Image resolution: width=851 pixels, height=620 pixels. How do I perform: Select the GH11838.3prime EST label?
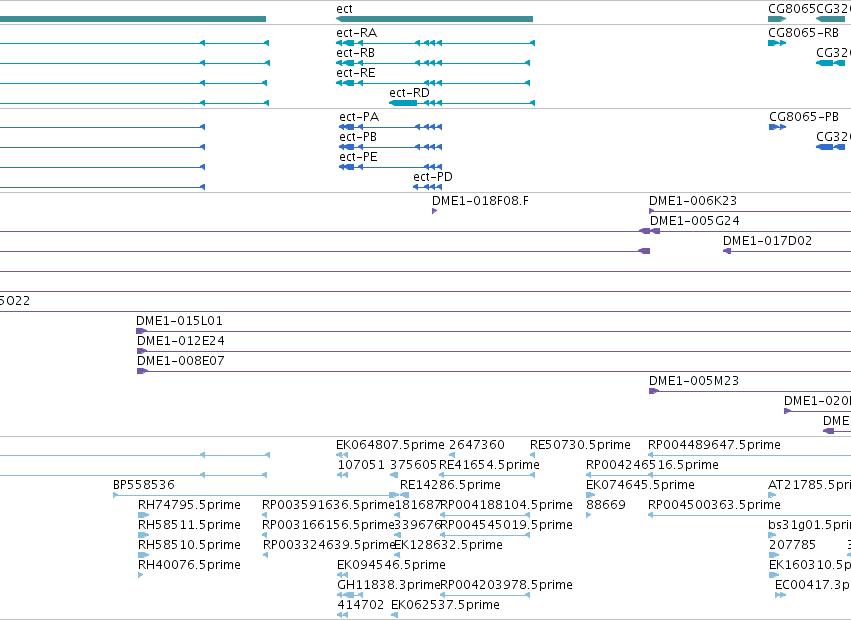389,585
